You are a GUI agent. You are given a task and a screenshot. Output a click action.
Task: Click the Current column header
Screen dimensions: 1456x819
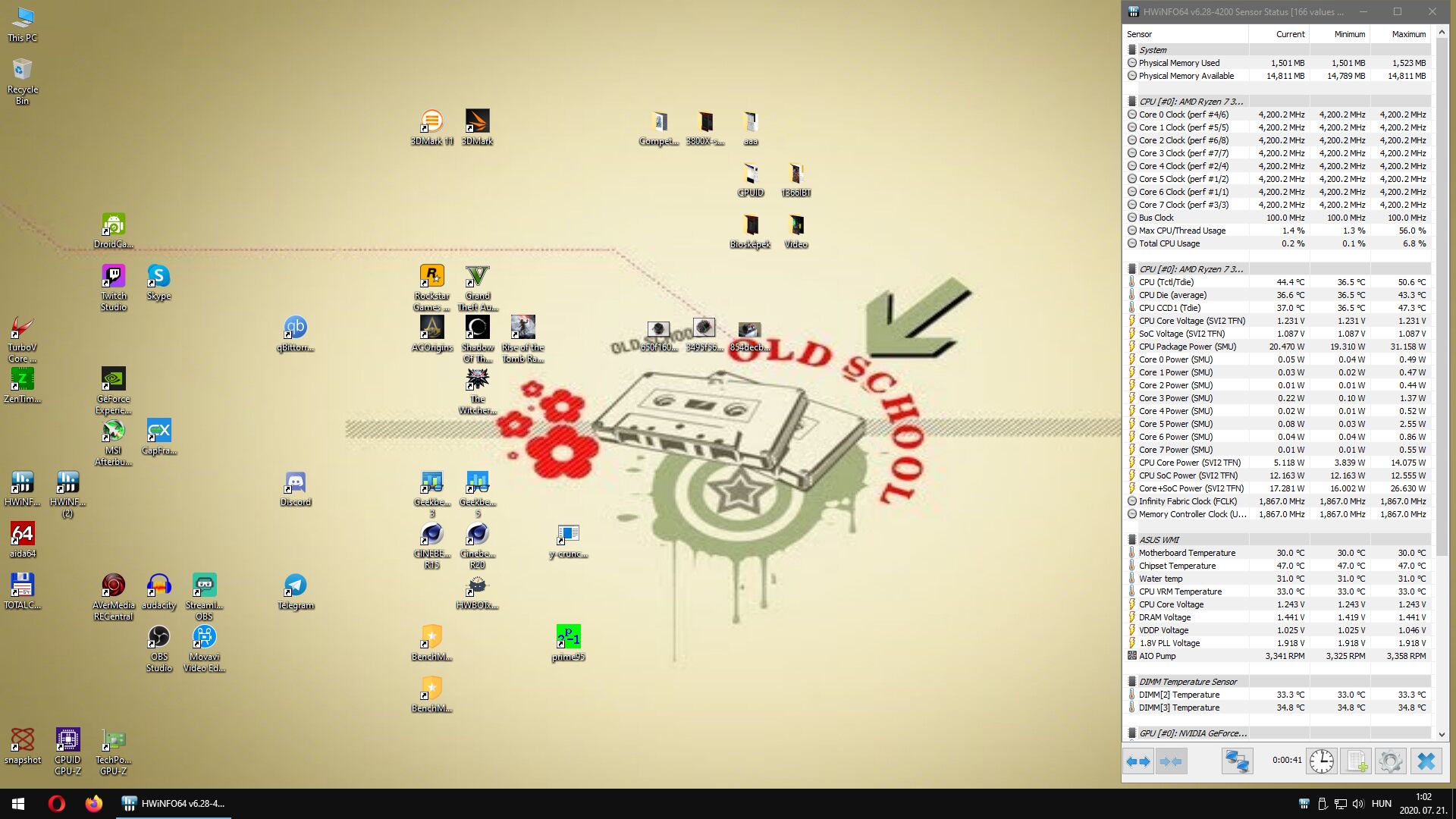(1279, 34)
